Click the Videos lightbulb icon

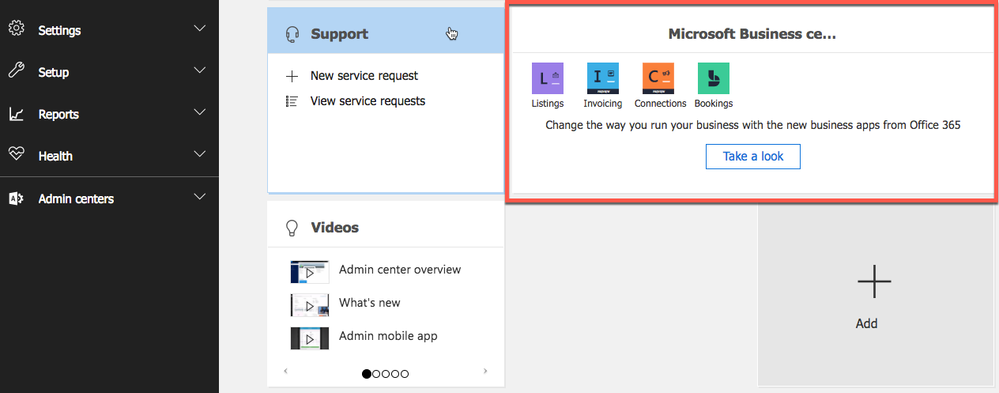point(292,227)
